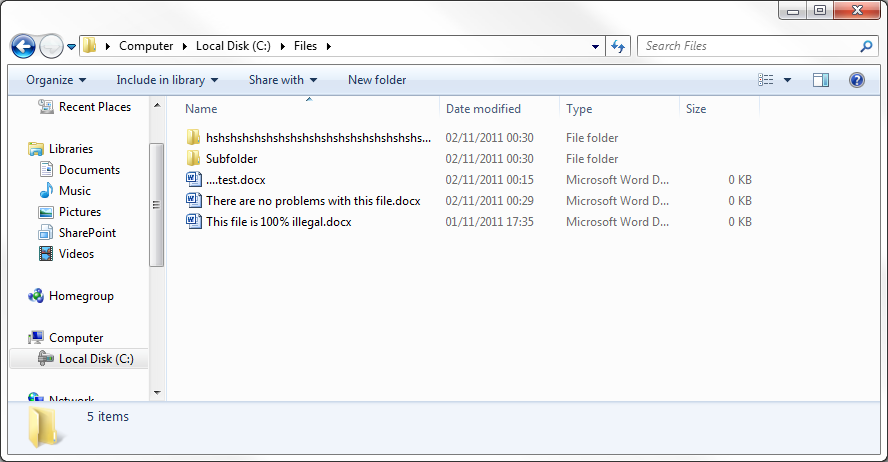The height and width of the screenshot is (462, 888).
Task: Click the Back navigation arrow button
Action: 23,46
